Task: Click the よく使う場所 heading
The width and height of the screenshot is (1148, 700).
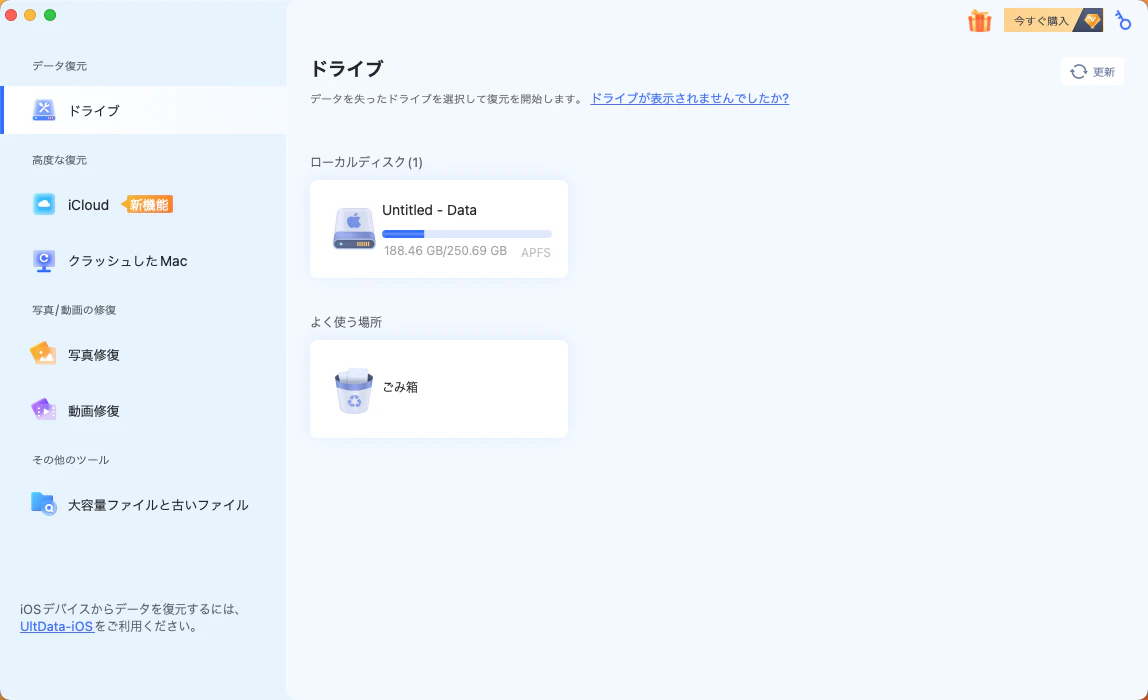Action: pyautogui.click(x=346, y=322)
